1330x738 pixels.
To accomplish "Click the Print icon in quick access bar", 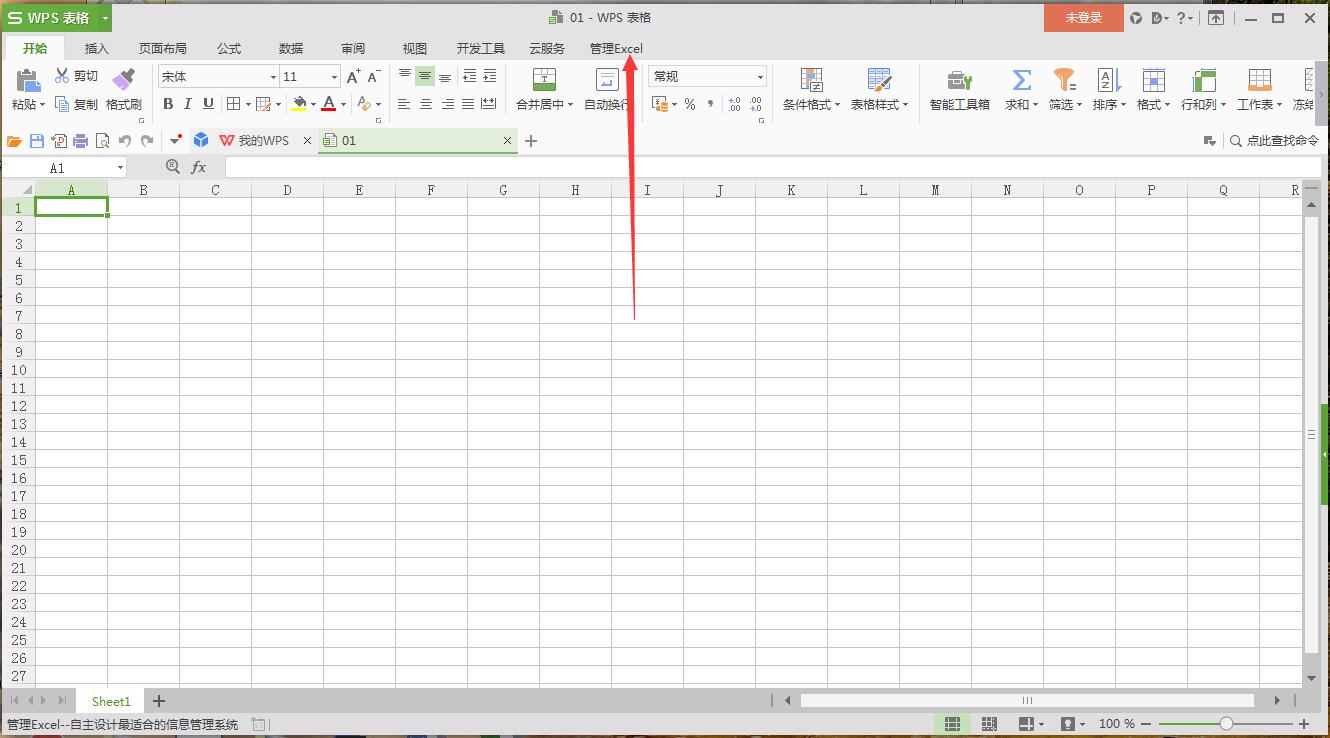I will click(x=81, y=141).
